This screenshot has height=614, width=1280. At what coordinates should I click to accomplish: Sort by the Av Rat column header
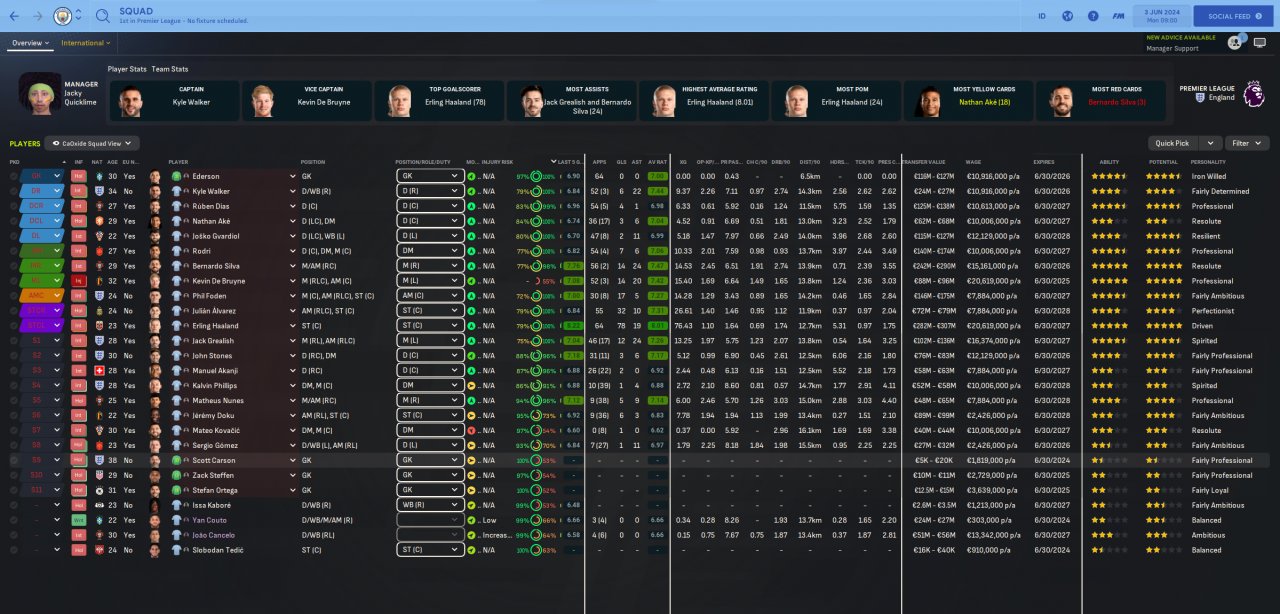656,161
